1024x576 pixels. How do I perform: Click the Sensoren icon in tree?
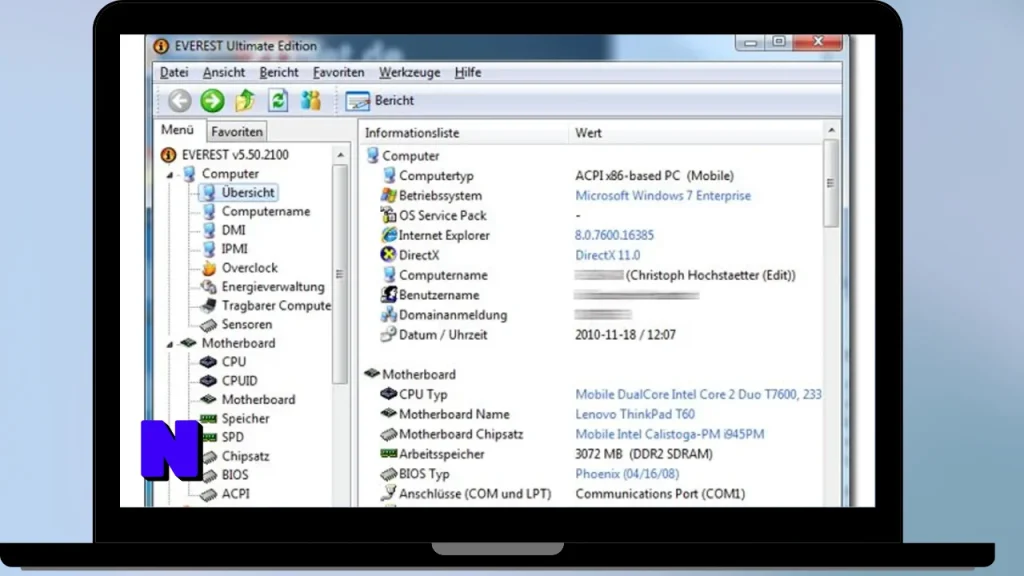209,325
